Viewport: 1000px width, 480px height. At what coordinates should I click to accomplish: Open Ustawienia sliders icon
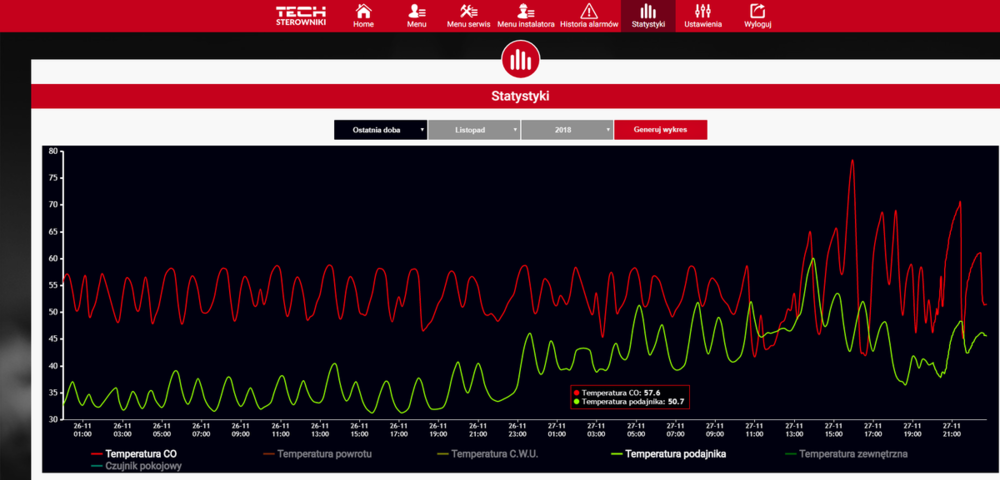pos(704,11)
